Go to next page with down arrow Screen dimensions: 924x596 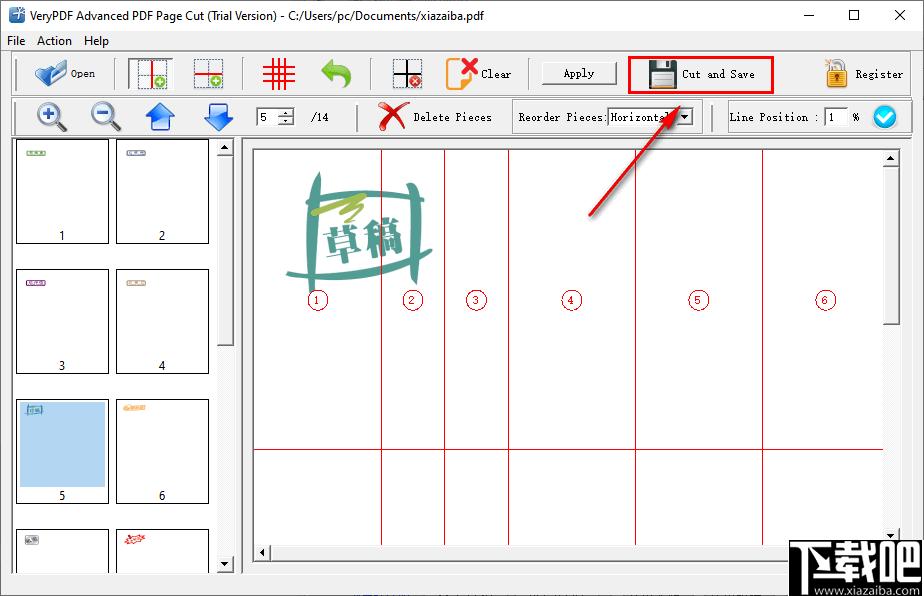[219, 117]
